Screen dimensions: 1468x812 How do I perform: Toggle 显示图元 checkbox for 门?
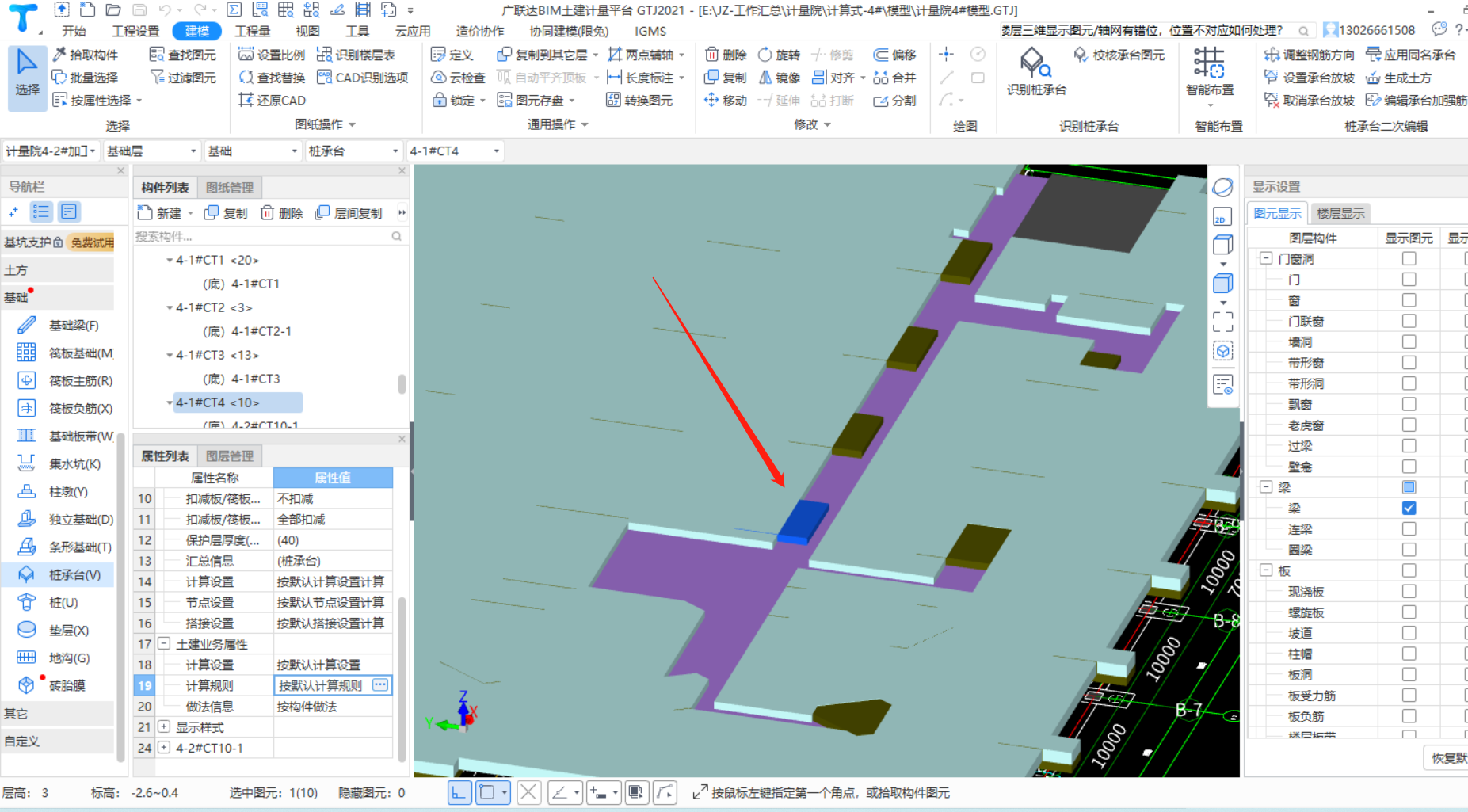(1409, 280)
